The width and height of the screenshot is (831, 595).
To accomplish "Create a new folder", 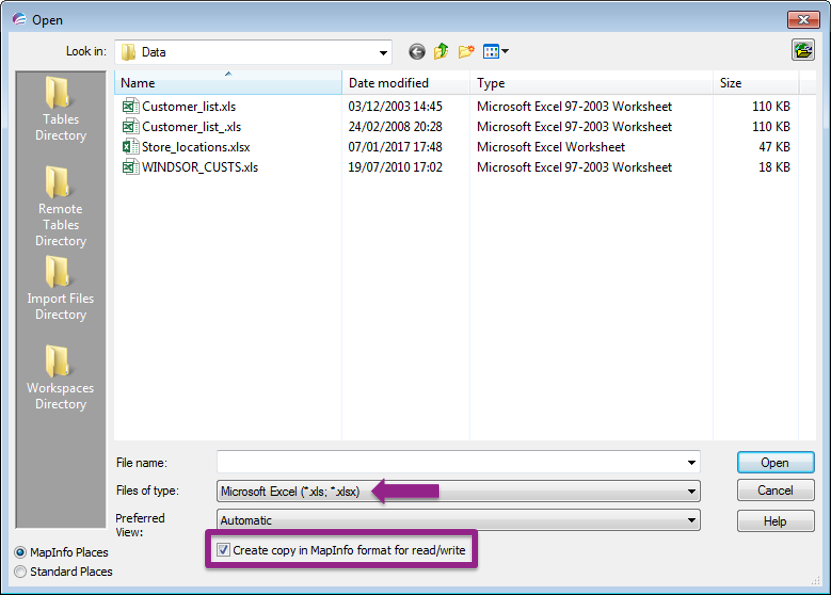I will tap(466, 51).
